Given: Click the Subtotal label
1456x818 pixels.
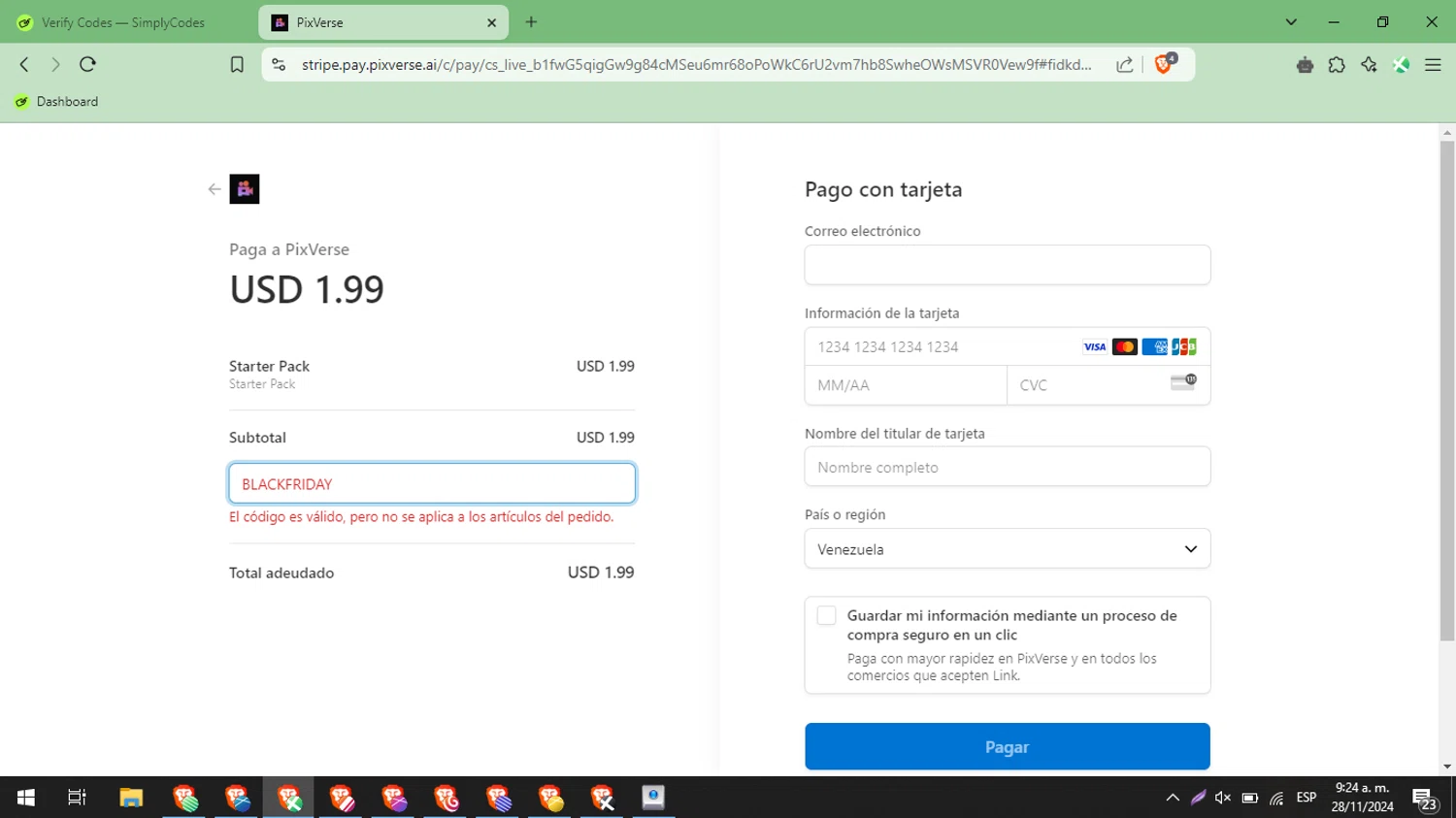Looking at the screenshot, I should pos(257,438).
